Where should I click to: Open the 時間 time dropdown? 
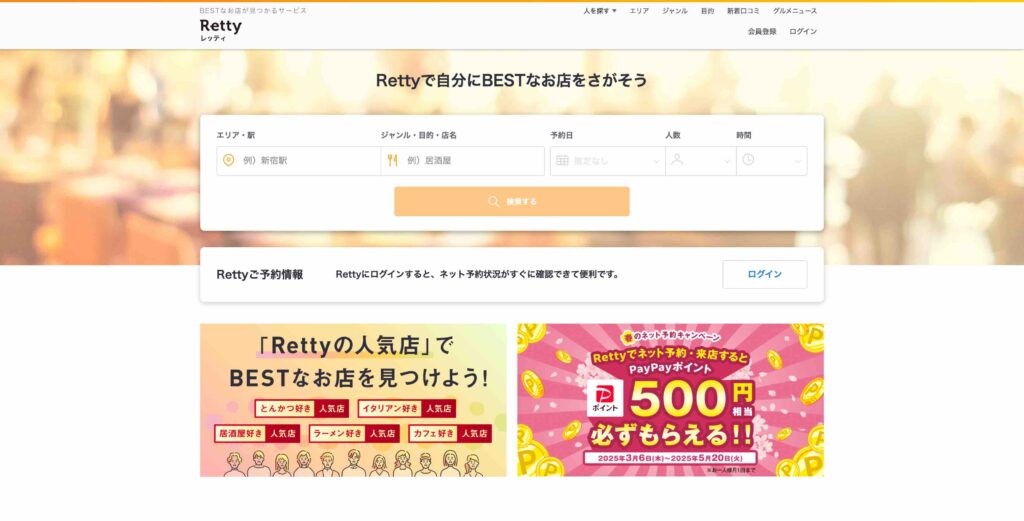tap(772, 161)
